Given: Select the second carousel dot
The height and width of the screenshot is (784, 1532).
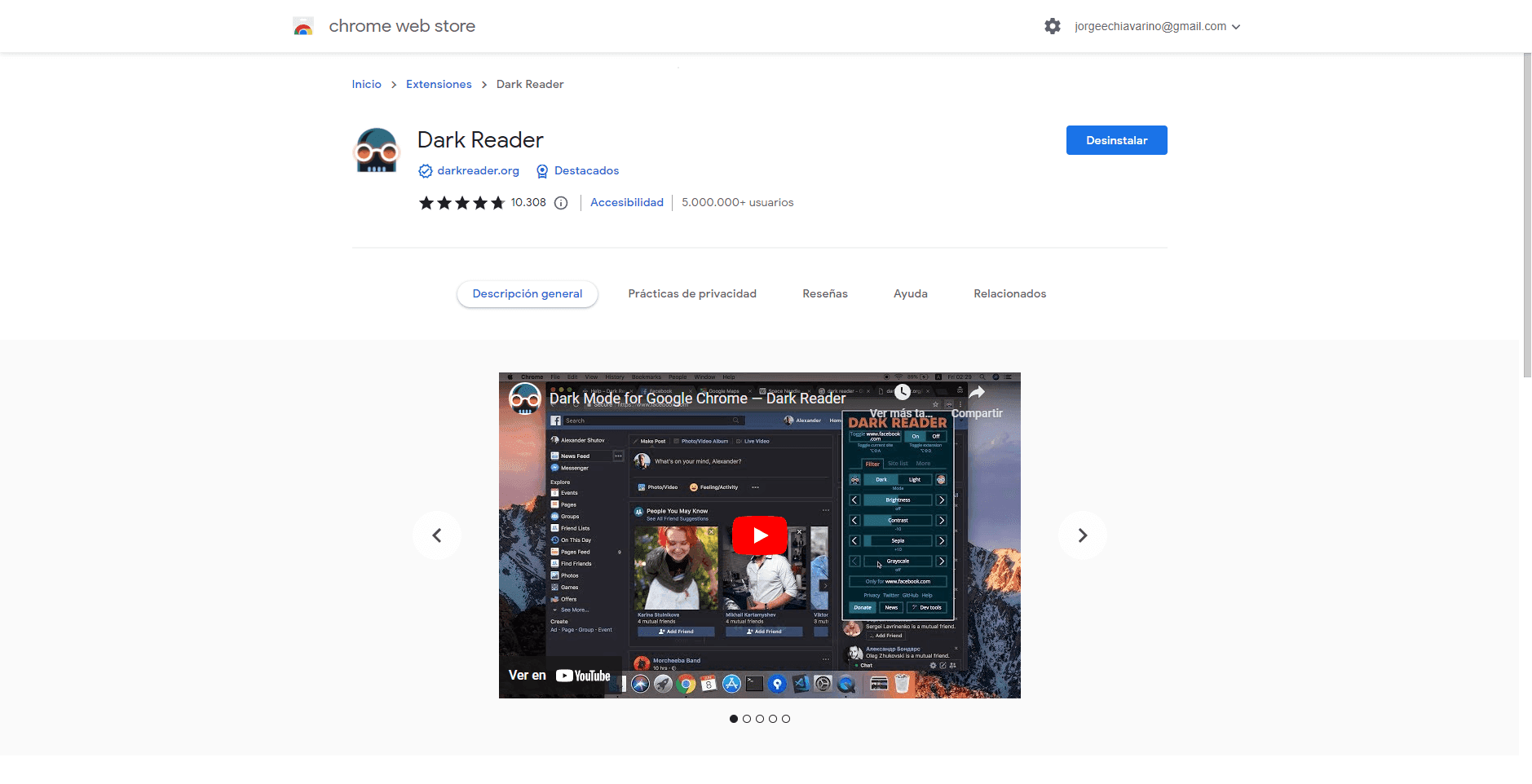Looking at the screenshot, I should pyautogui.click(x=747, y=719).
